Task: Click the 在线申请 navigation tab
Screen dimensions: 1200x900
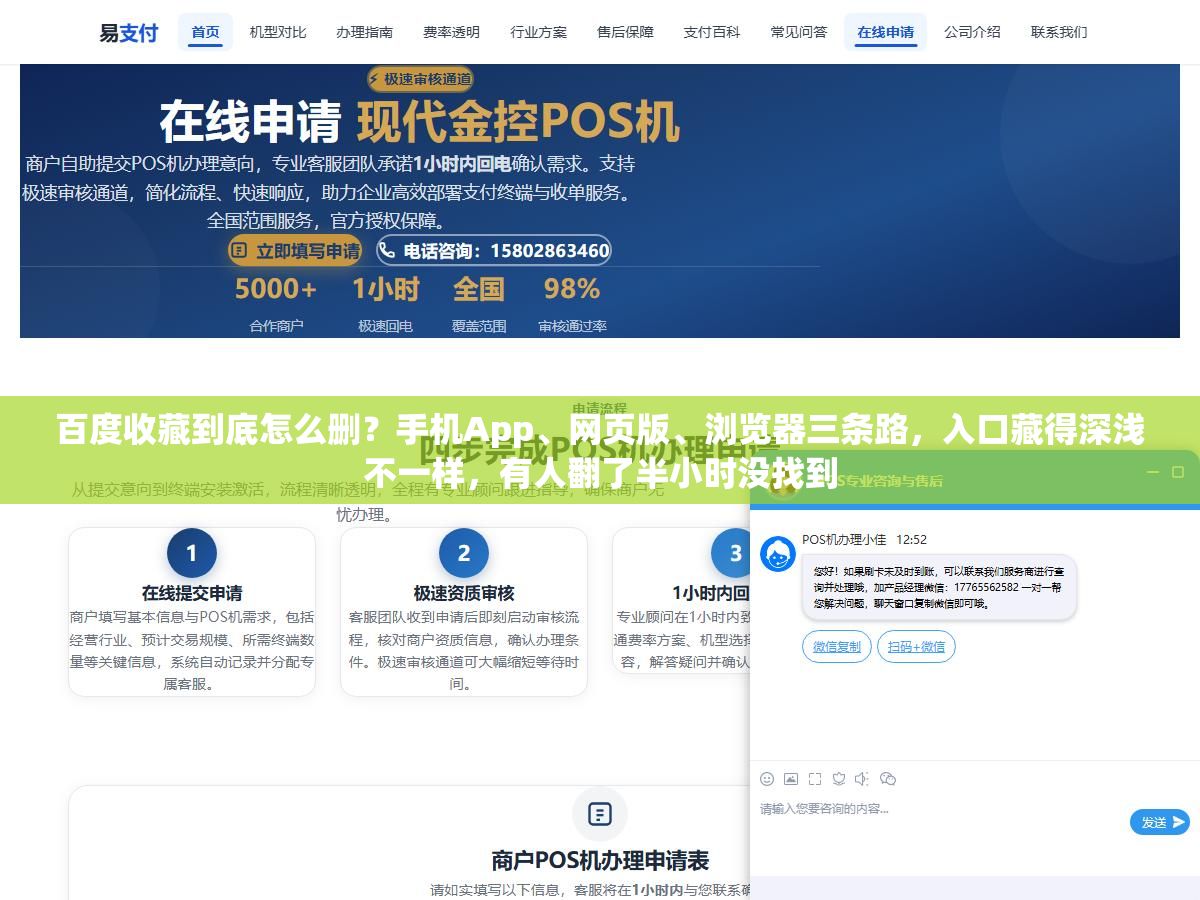Action: tap(886, 32)
